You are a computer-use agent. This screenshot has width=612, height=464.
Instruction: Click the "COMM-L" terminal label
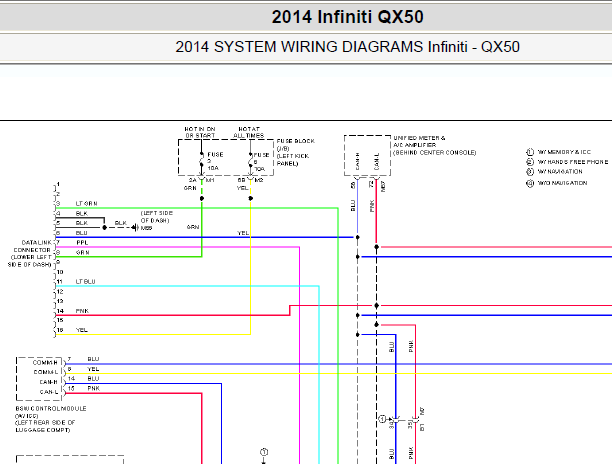click(x=46, y=372)
